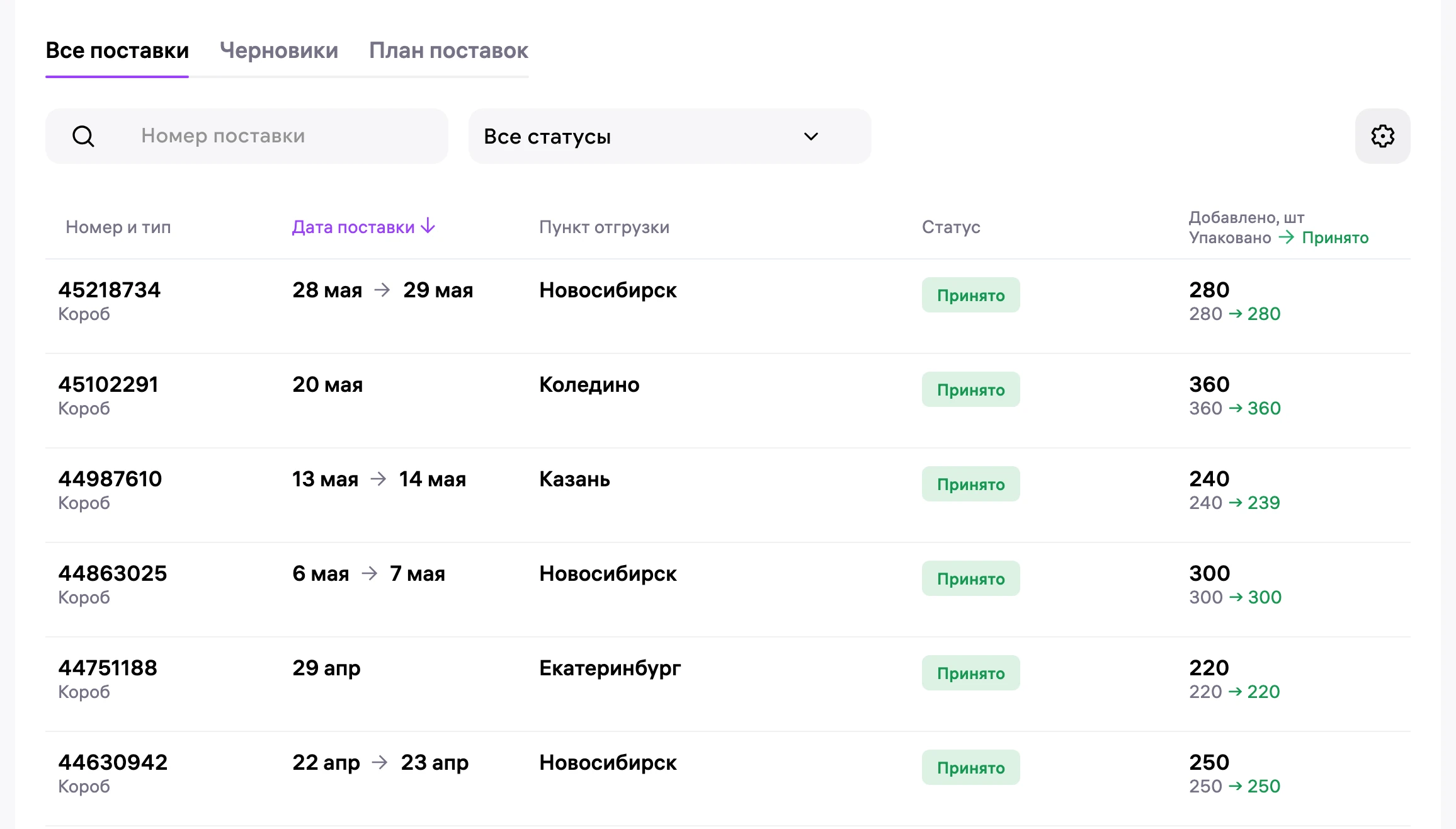
Task: Open supply number 44630942
Action: (x=113, y=762)
